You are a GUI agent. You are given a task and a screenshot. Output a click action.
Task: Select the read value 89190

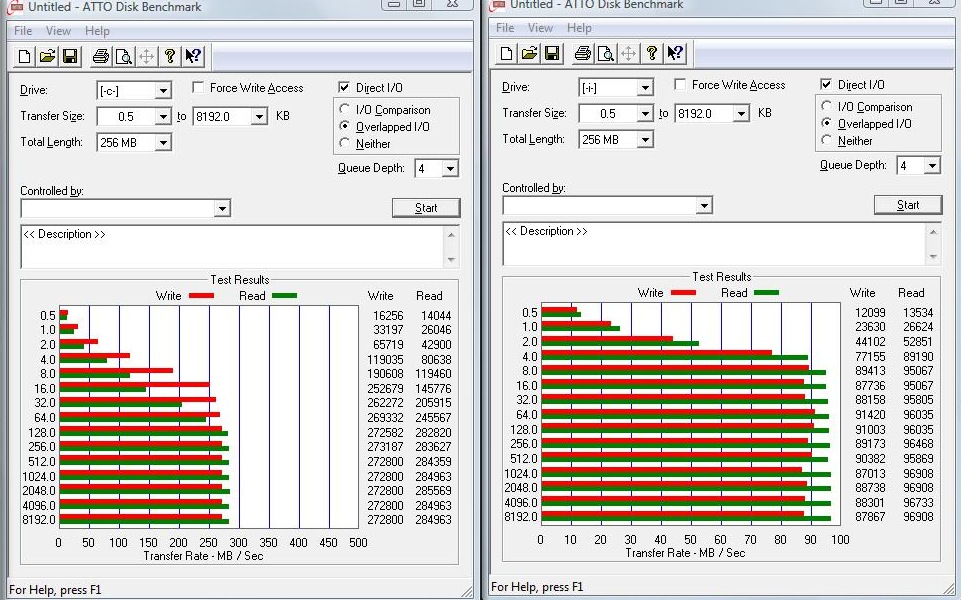tap(918, 357)
